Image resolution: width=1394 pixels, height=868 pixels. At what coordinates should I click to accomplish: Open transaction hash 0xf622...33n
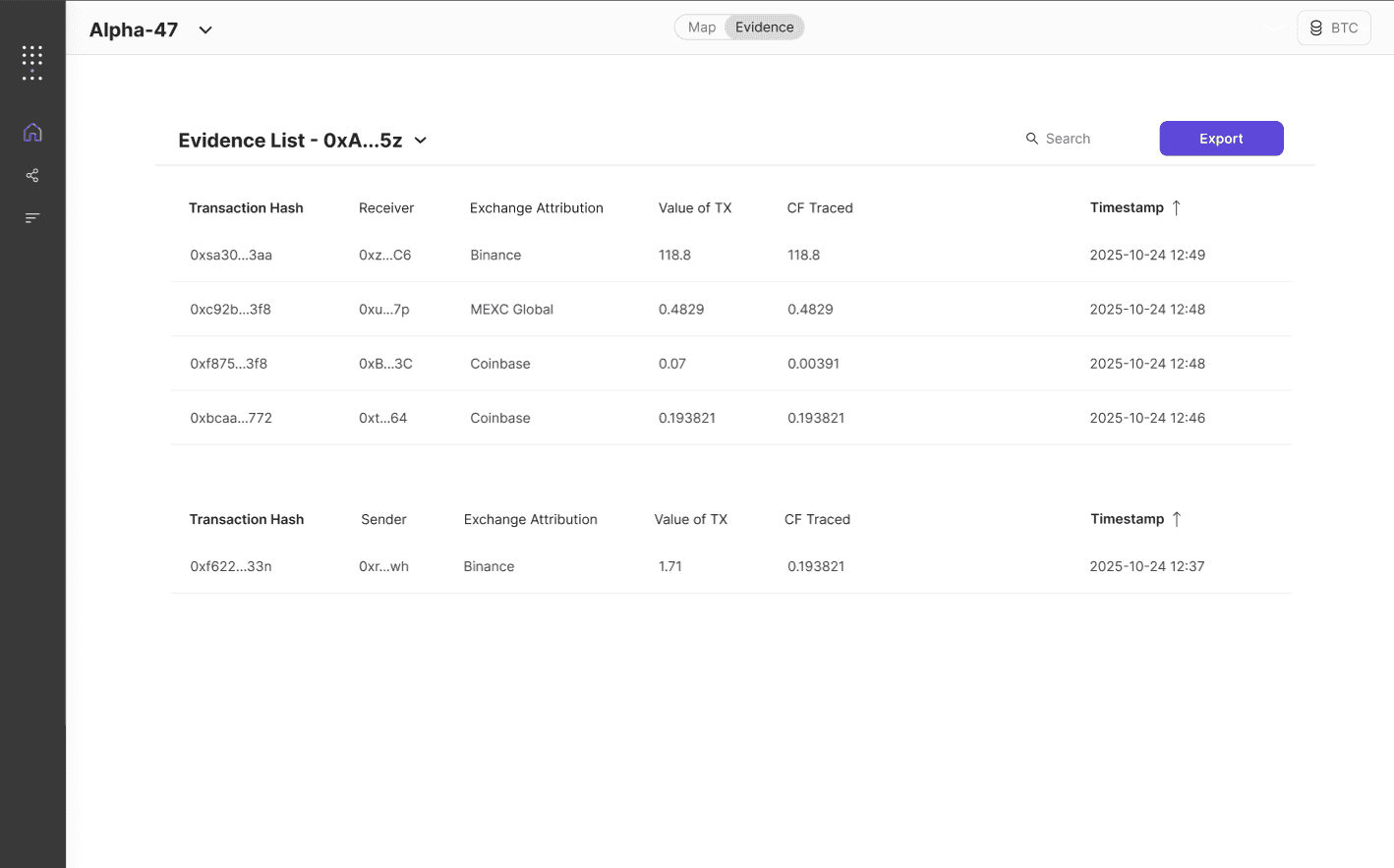point(231,566)
